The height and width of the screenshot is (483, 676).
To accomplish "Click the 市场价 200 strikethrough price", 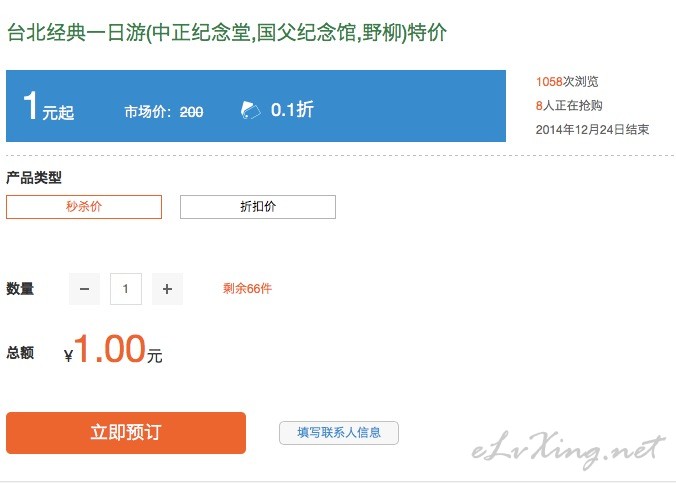I will 164,112.
